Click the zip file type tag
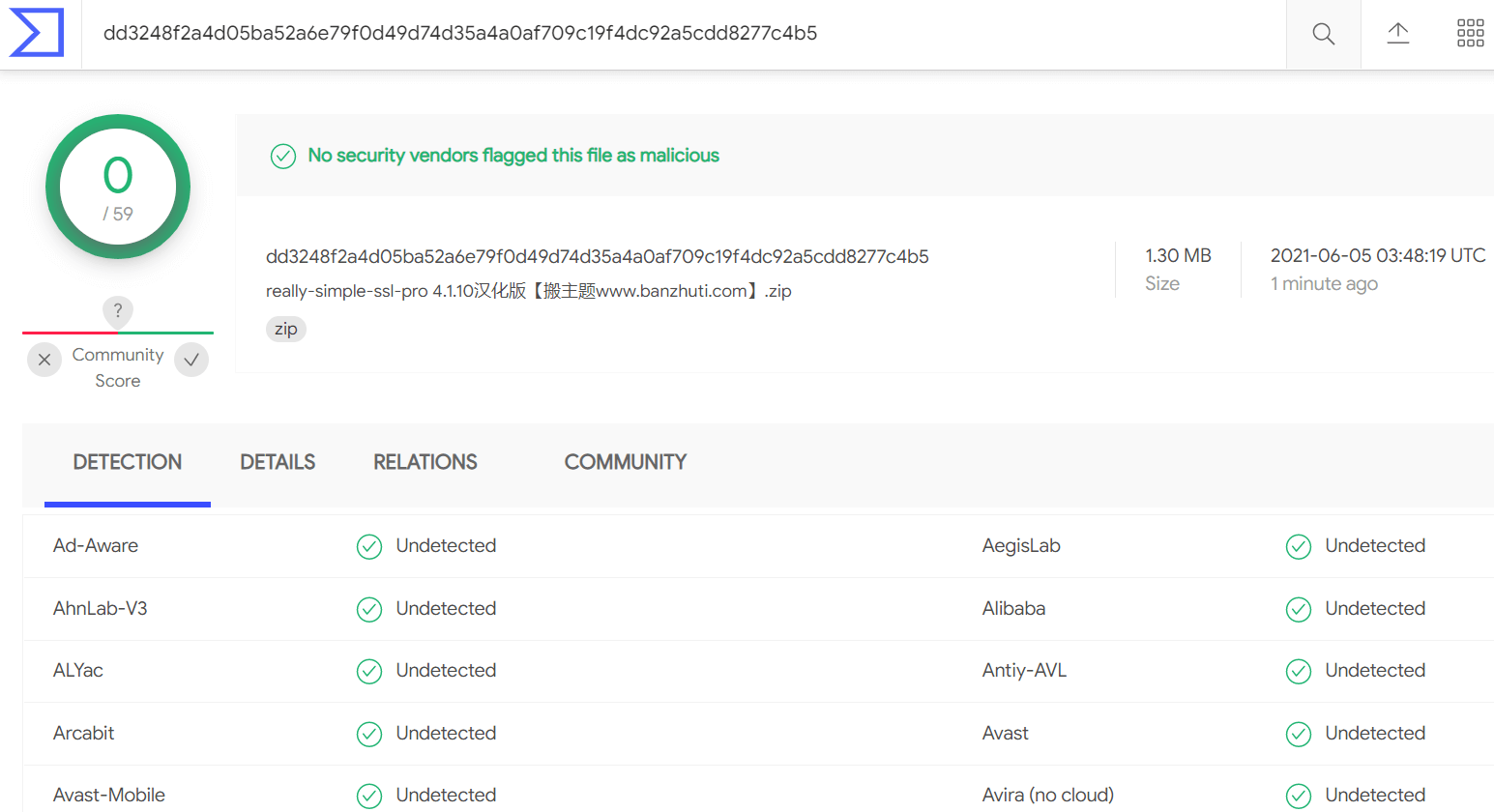The width and height of the screenshot is (1494, 812). [x=286, y=329]
